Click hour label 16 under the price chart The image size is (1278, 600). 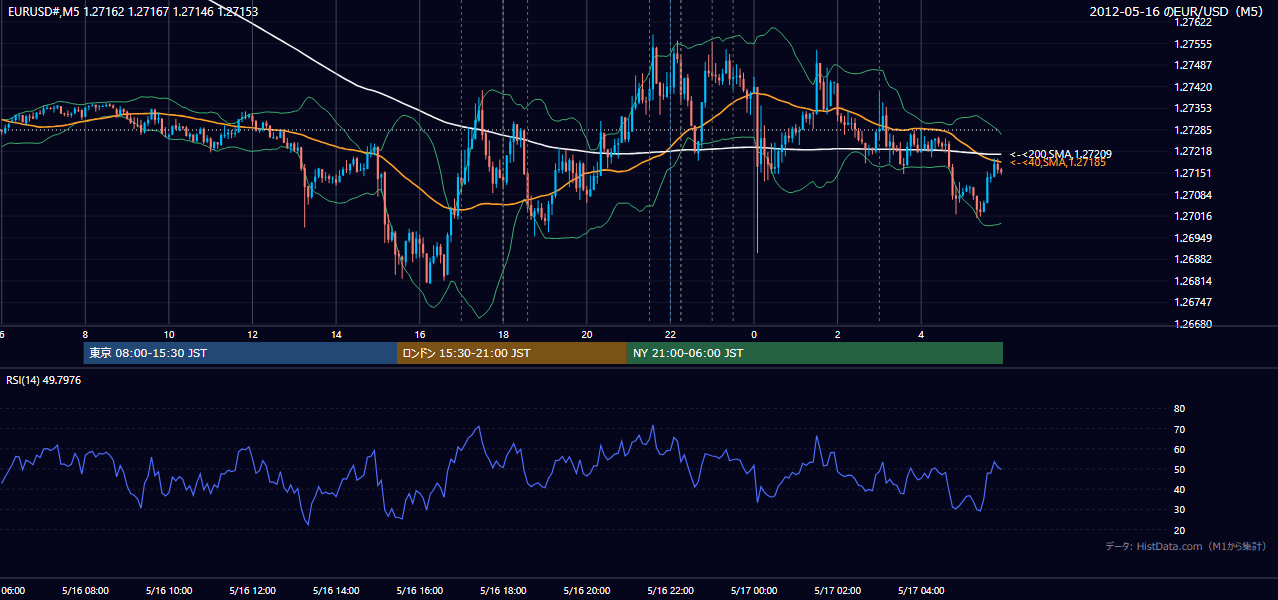pyautogui.click(x=420, y=335)
